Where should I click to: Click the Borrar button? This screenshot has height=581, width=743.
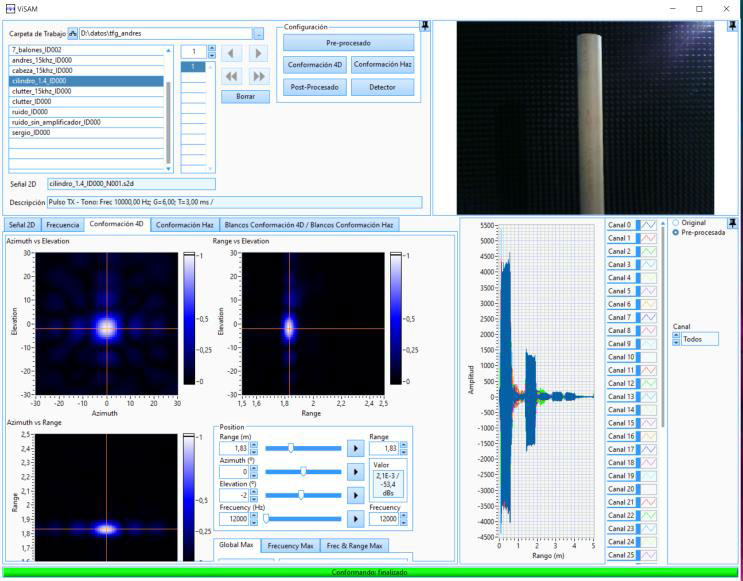(x=245, y=97)
